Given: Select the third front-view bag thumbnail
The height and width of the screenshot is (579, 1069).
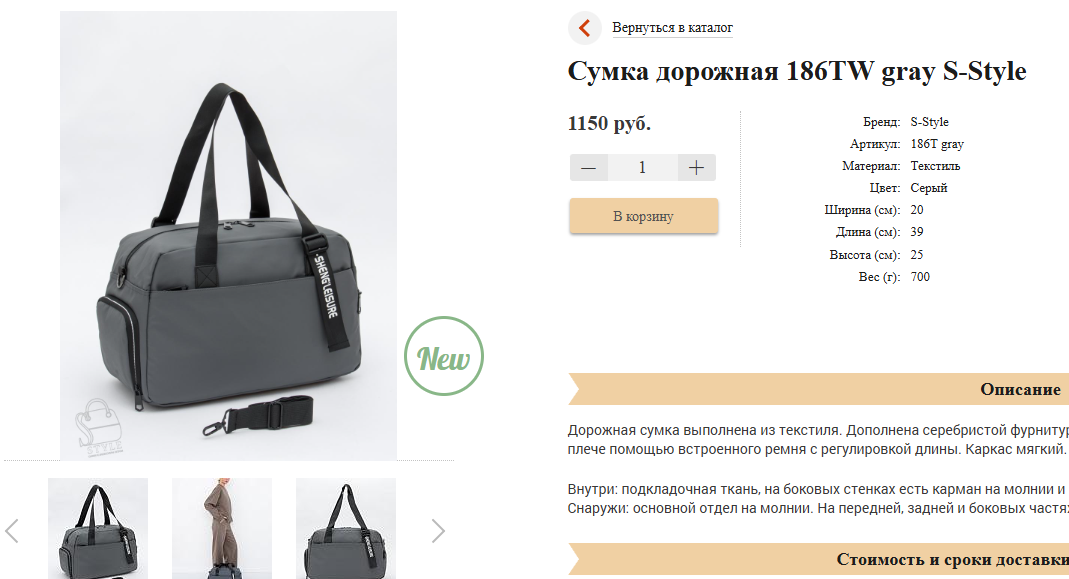Looking at the screenshot, I should pos(346,529).
